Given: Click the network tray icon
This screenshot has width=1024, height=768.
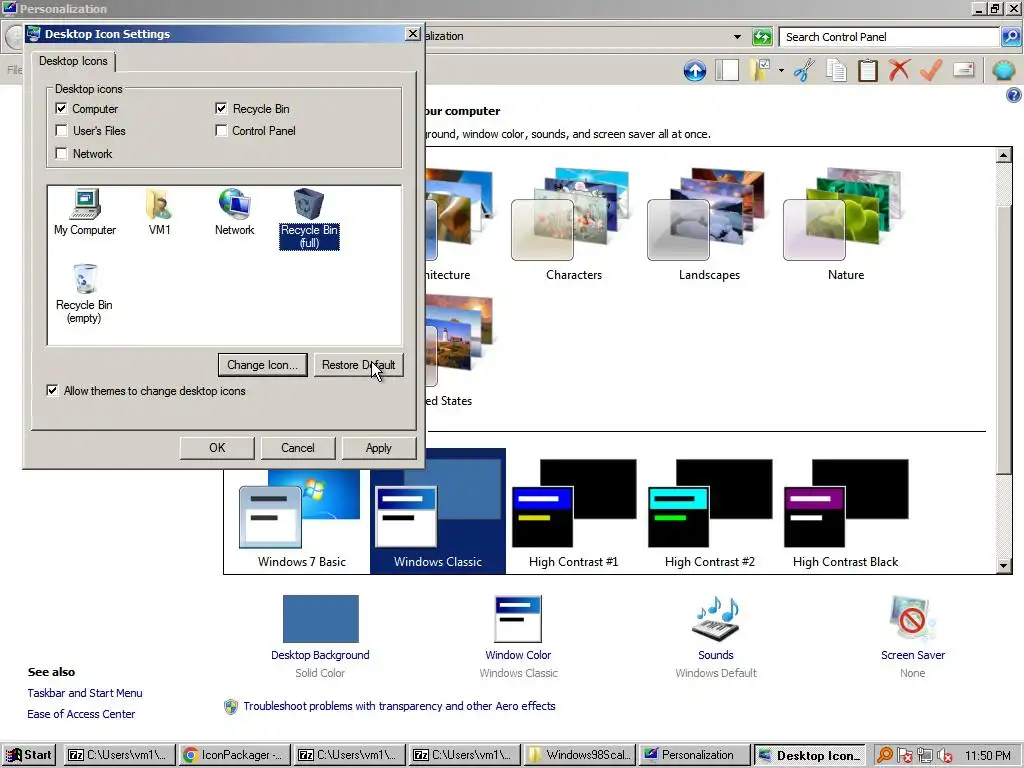Looking at the screenshot, I should pos(924,756).
